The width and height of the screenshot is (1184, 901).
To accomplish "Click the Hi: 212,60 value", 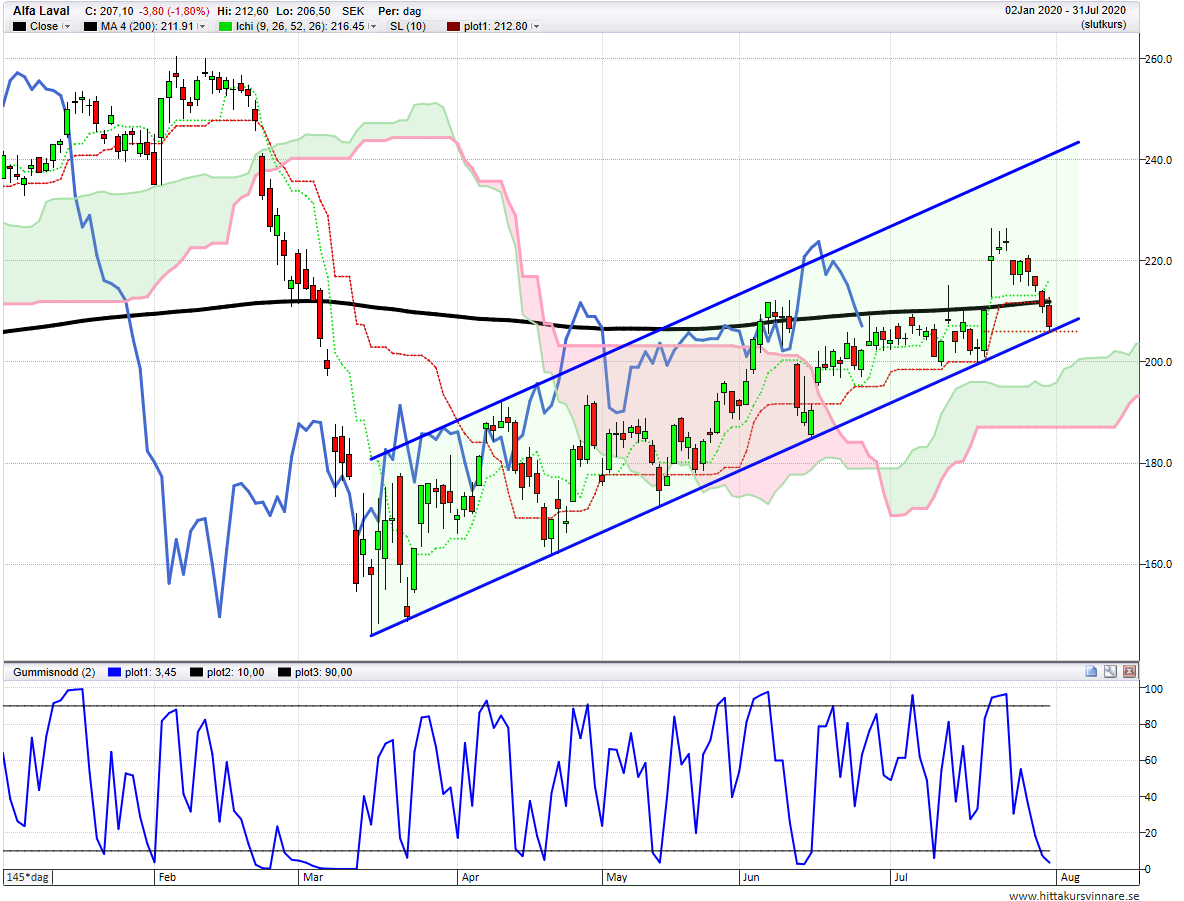I will tap(242, 11).
